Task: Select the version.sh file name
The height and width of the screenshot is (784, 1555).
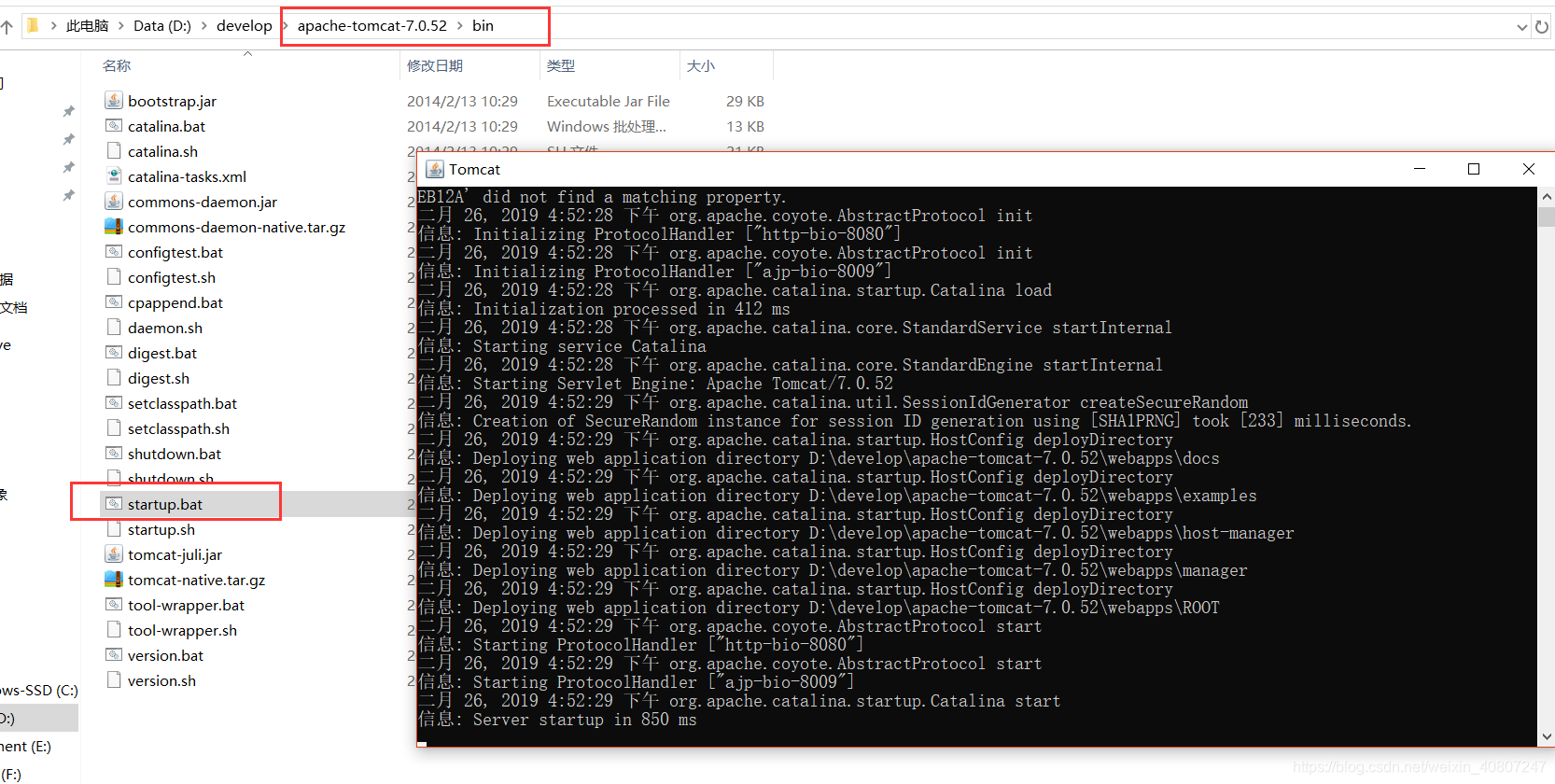Action: (x=161, y=680)
